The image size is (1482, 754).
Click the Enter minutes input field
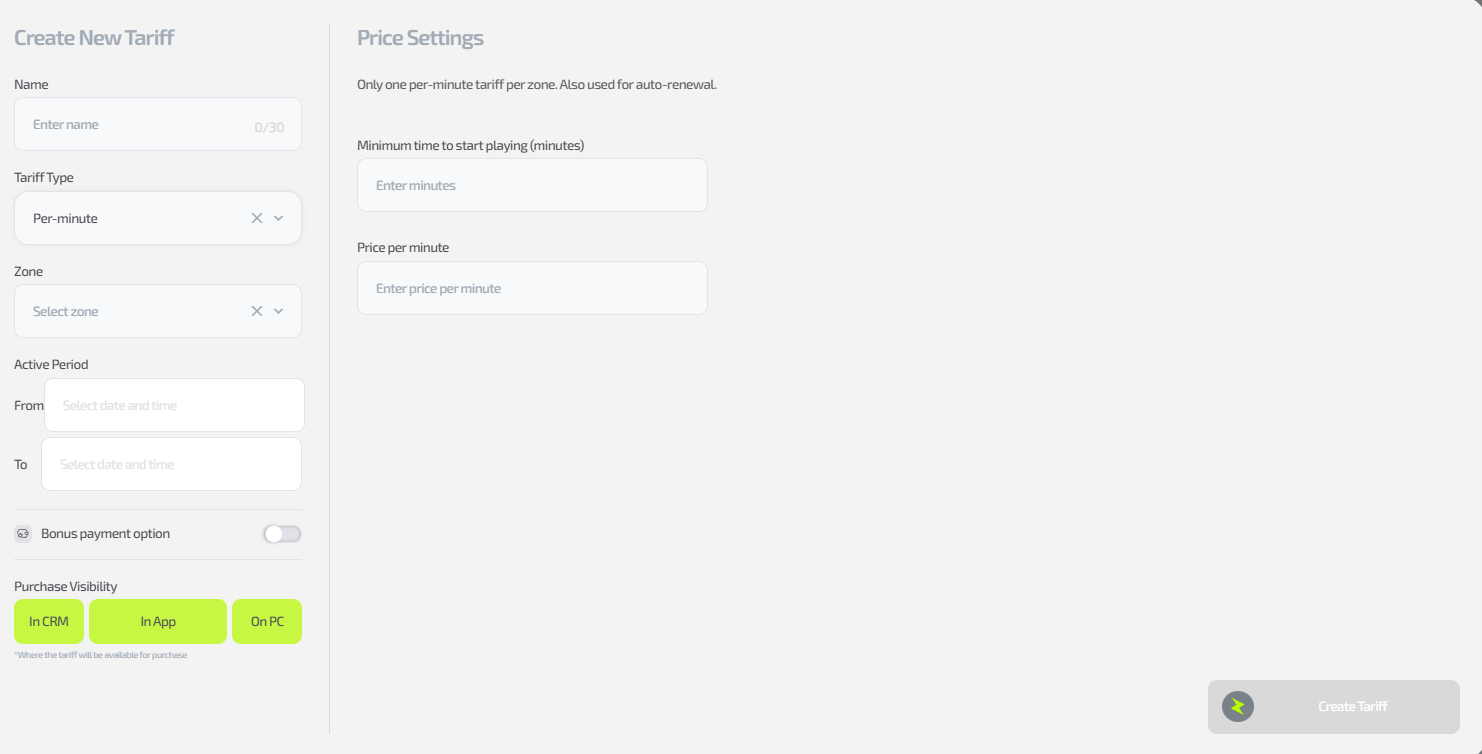[532, 185]
